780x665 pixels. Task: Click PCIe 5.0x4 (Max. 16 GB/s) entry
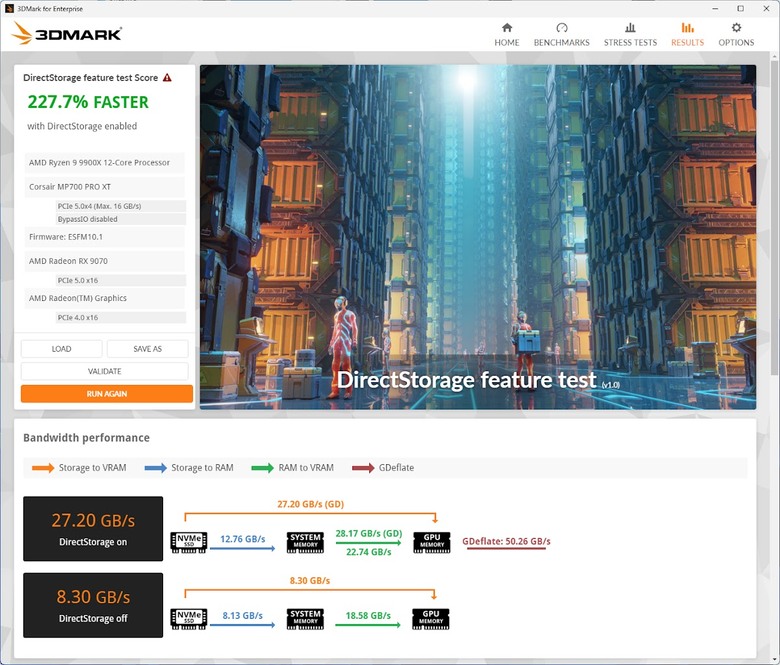[121, 206]
